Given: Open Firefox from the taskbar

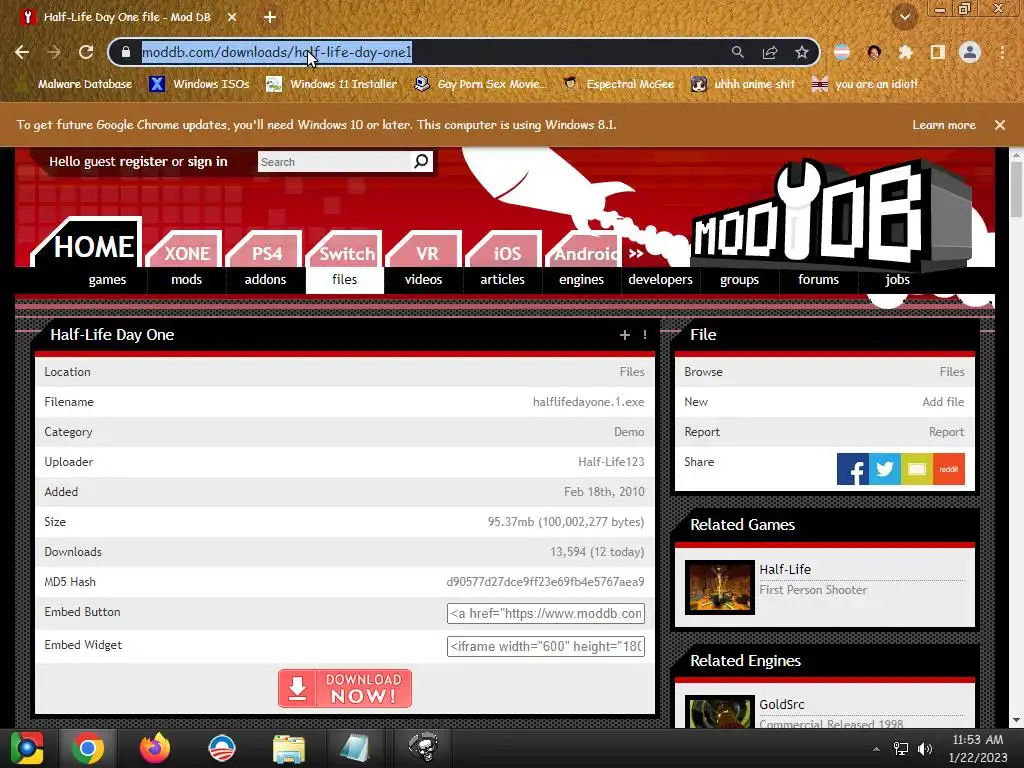Looking at the screenshot, I should click(155, 748).
